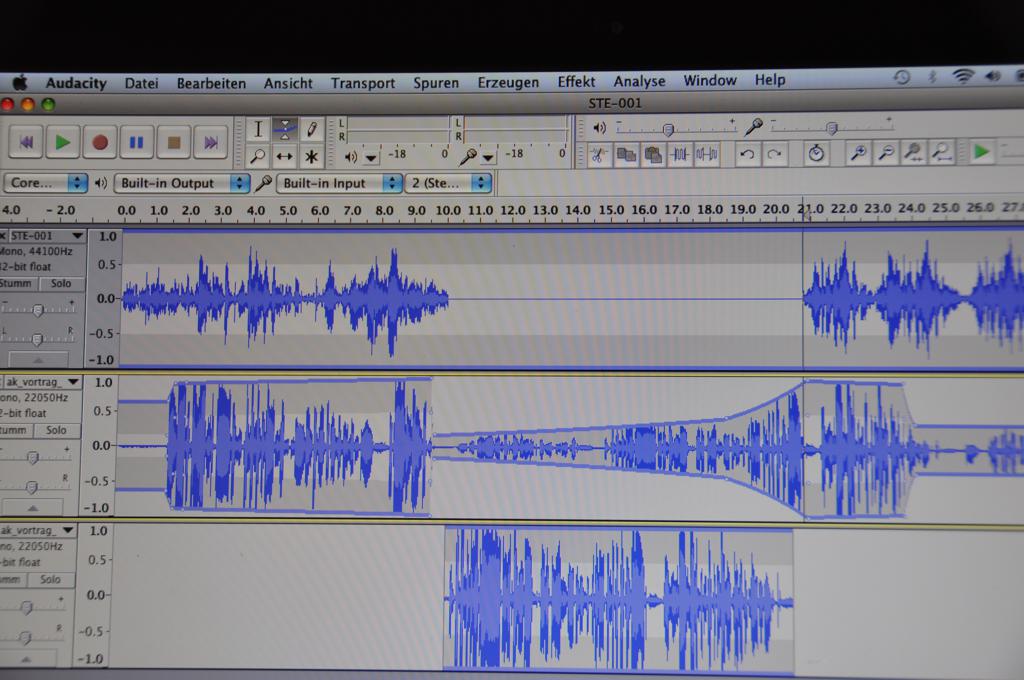
Task: Click the output speaker icon beside volume slider
Action: [600, 128]
